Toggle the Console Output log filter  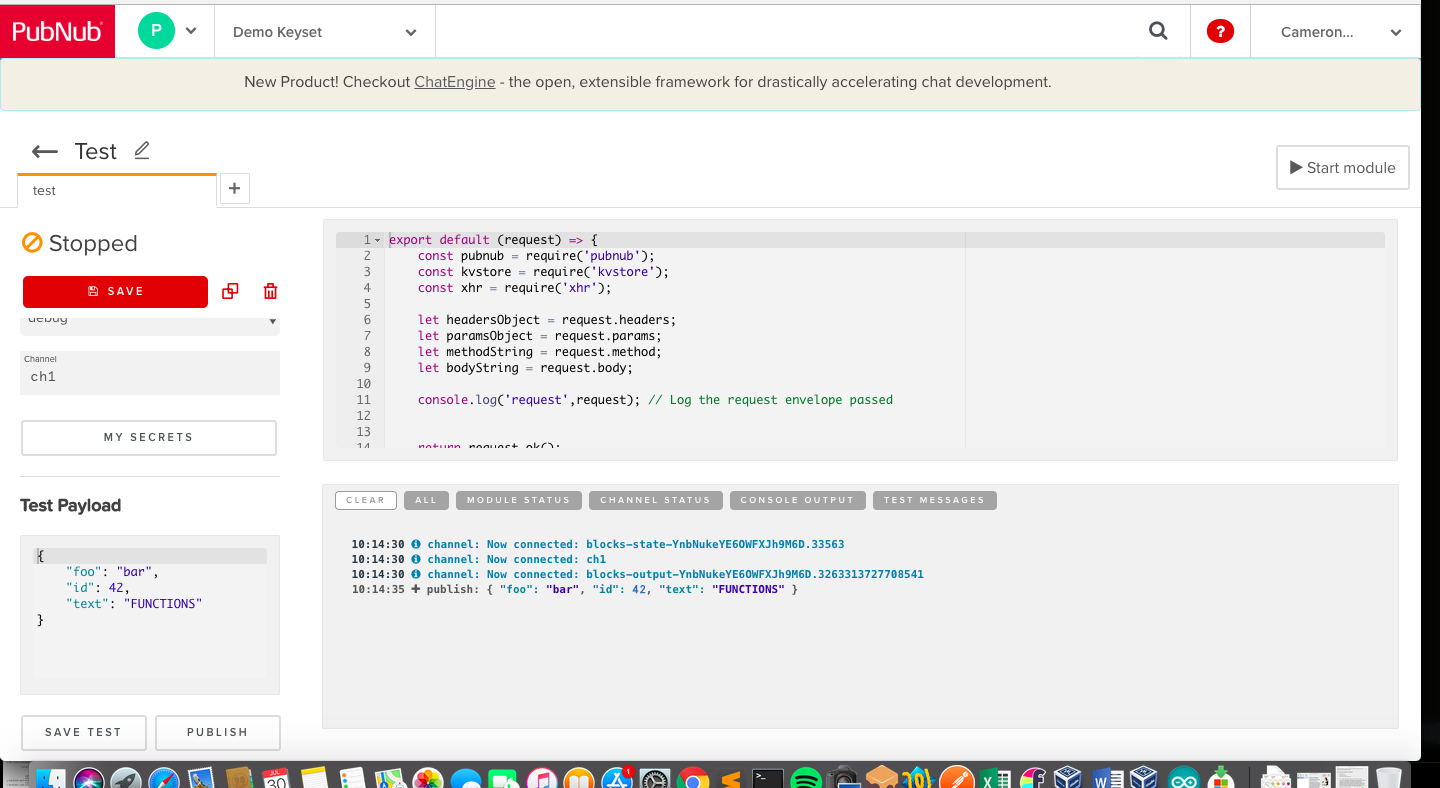[797, 500]
